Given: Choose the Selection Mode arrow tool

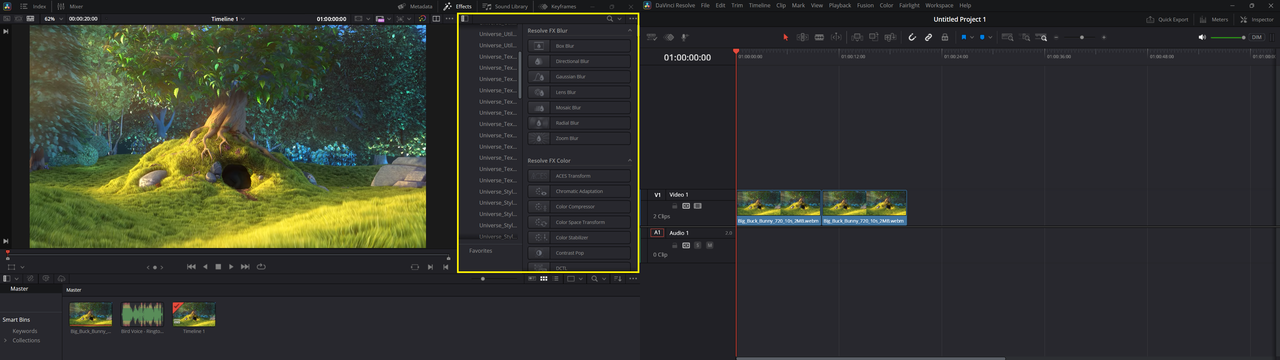Looking at the screenshot, I should pyautogui.click(x=785, y=37).
